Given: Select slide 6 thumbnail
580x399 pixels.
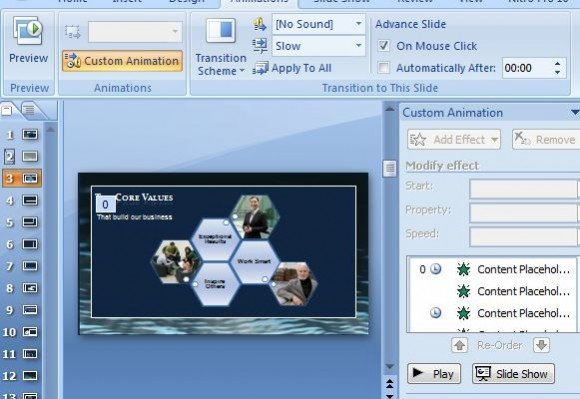Looking at the screenshot, I should (30, 244).
